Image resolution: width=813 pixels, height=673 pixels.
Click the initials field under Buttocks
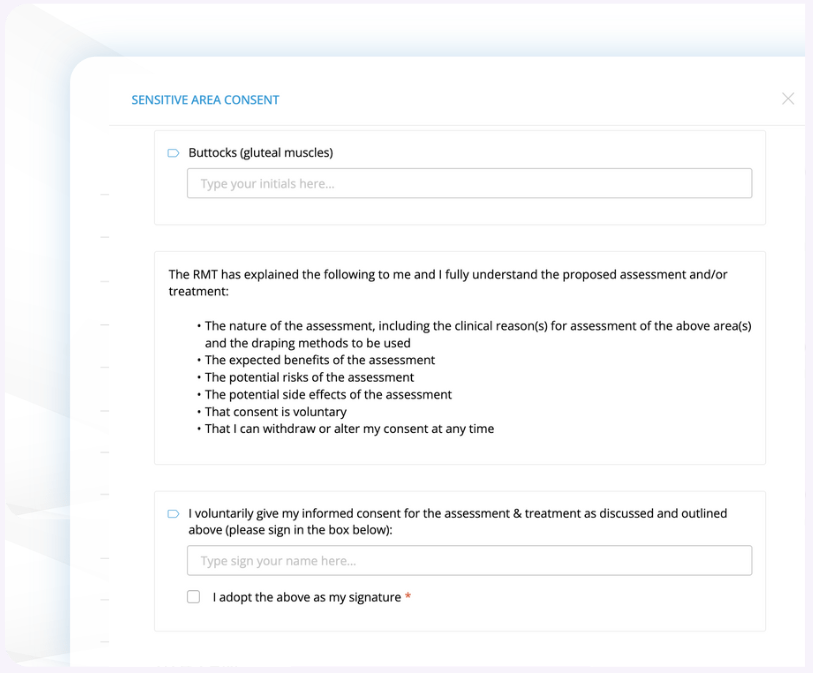469,183
